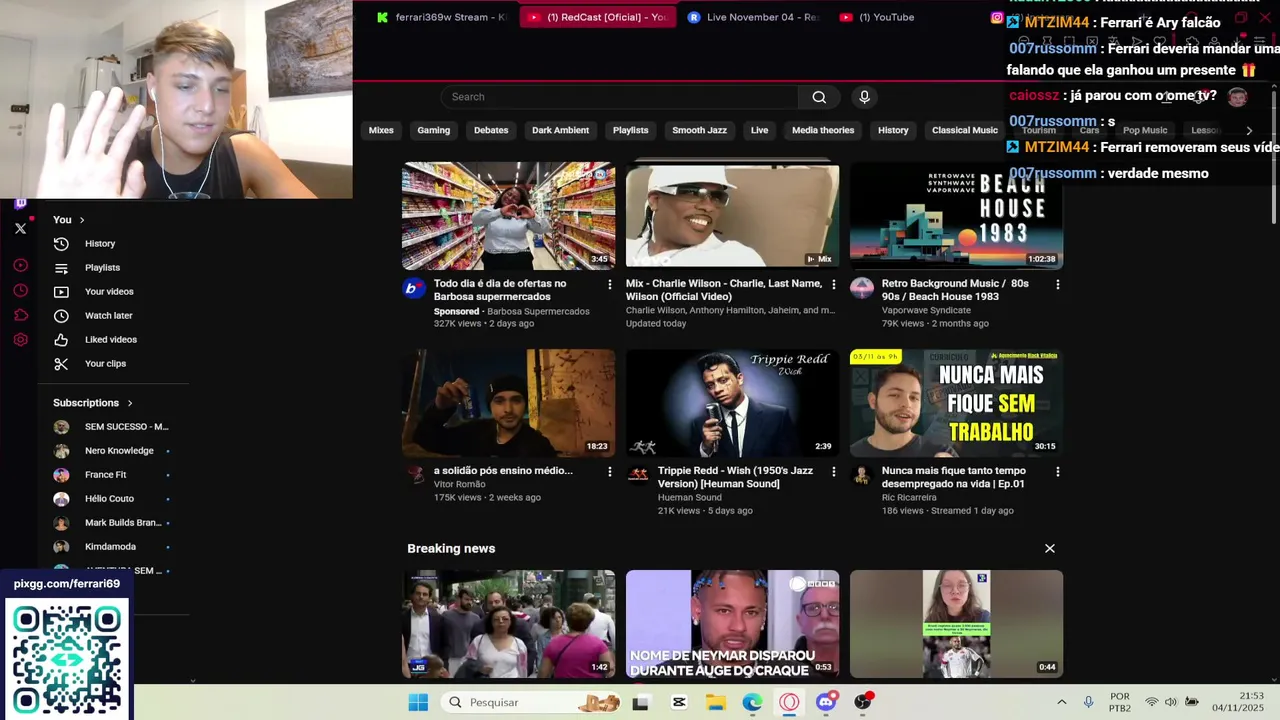1280x720 pixels.
Task: Start voice search with microphone icon
Action: 865,97
